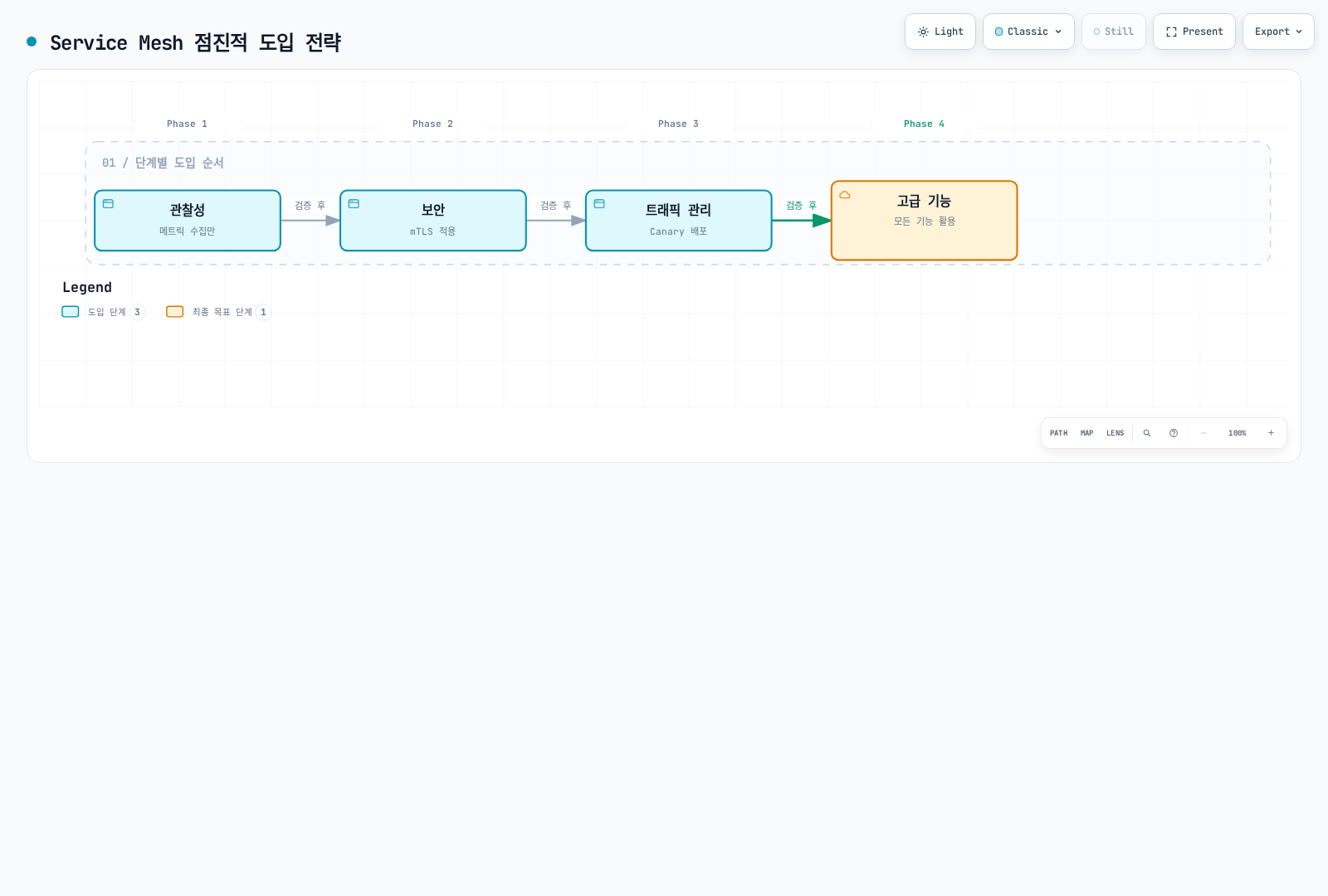Switch to the PATH view
Screen dimensions: 1328x896
tap(1059, 433)
